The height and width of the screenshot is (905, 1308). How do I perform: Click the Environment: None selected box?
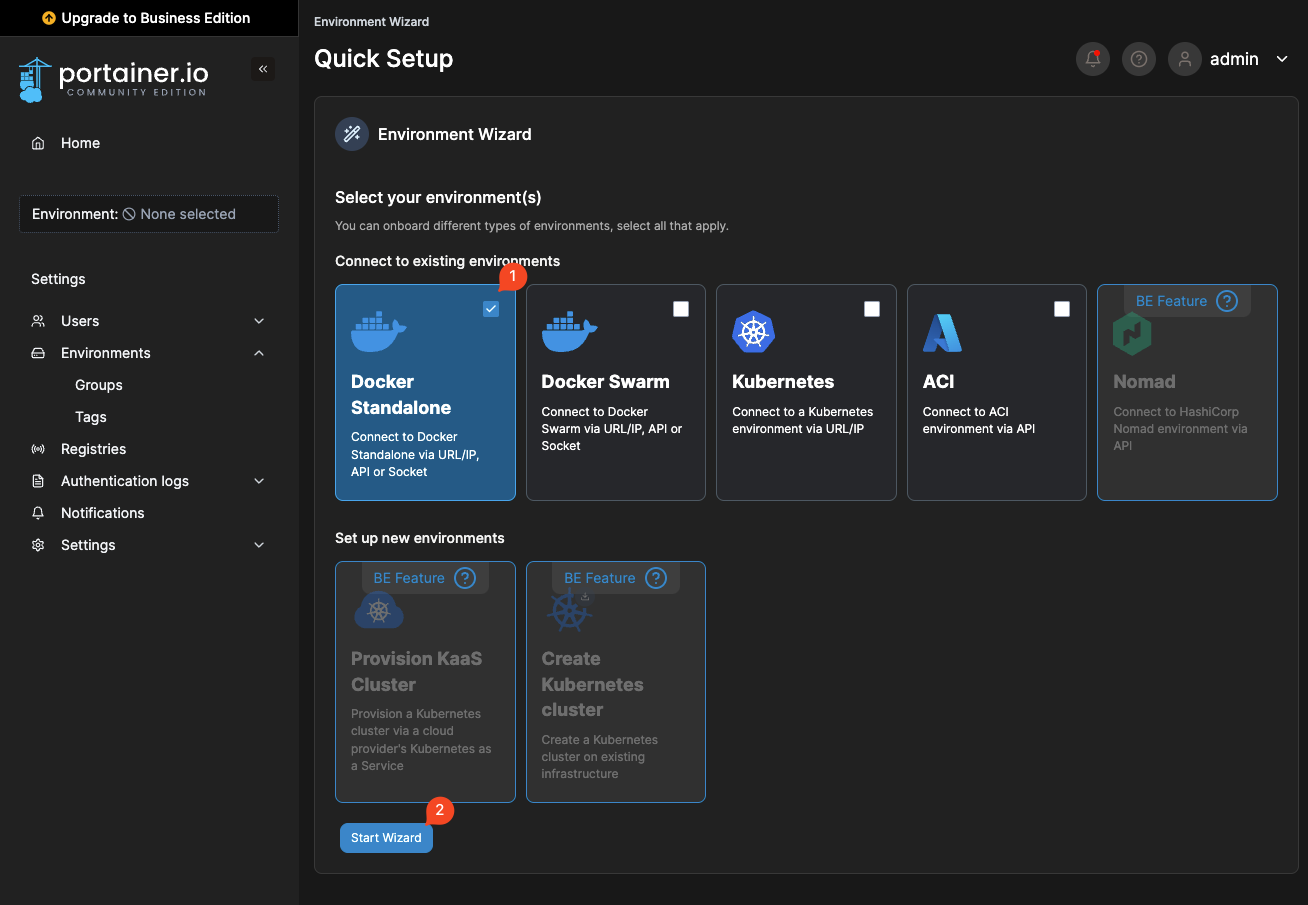149,214
